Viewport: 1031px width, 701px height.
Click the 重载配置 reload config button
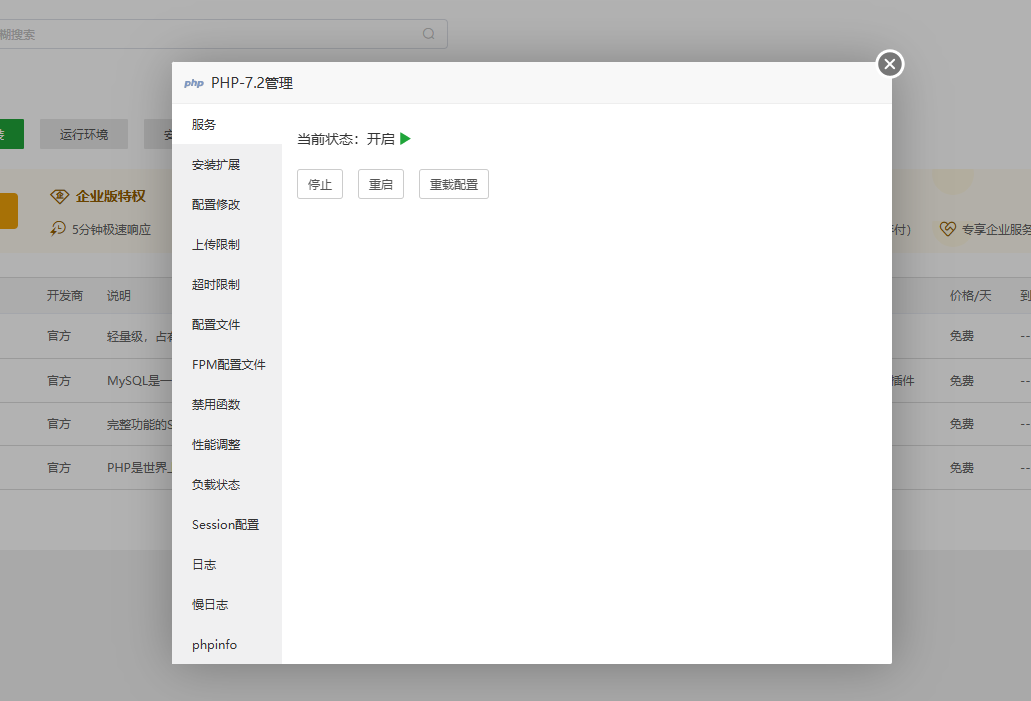453,185
